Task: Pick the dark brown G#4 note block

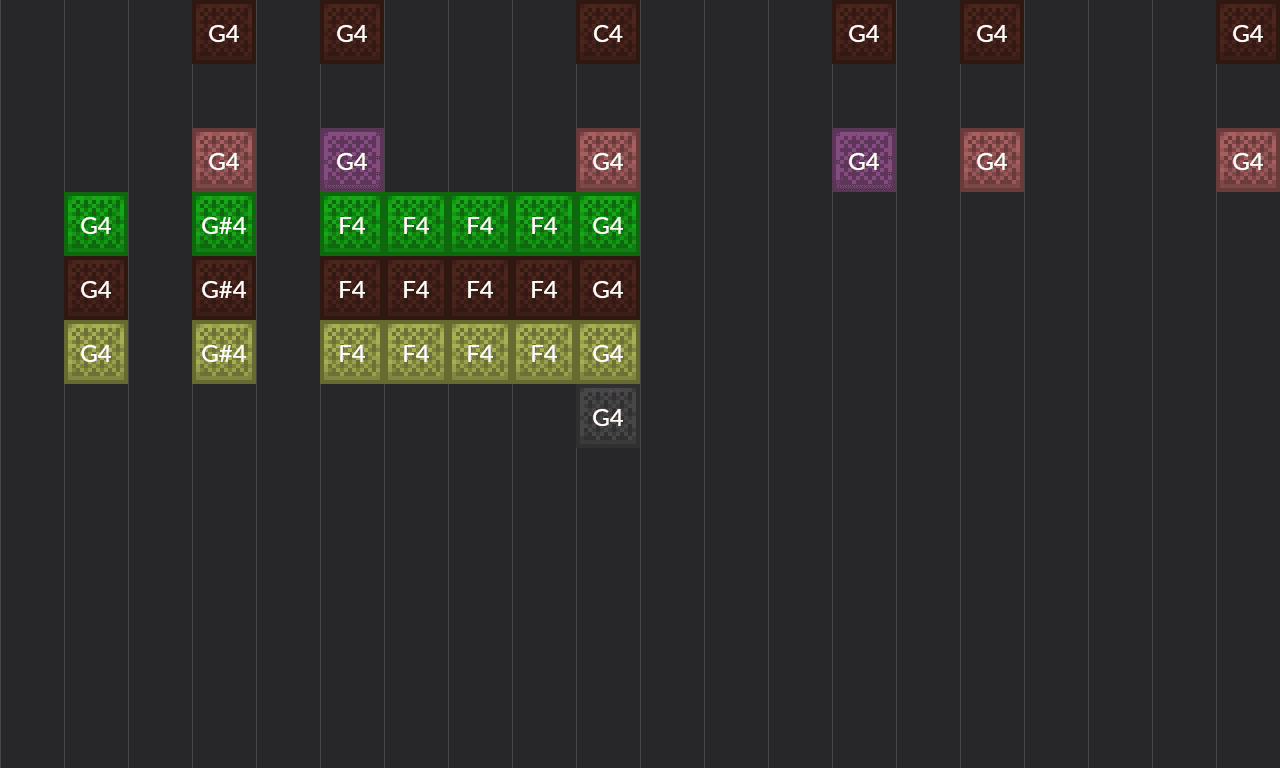Action: pyautogui.click(x=224, y=288)
